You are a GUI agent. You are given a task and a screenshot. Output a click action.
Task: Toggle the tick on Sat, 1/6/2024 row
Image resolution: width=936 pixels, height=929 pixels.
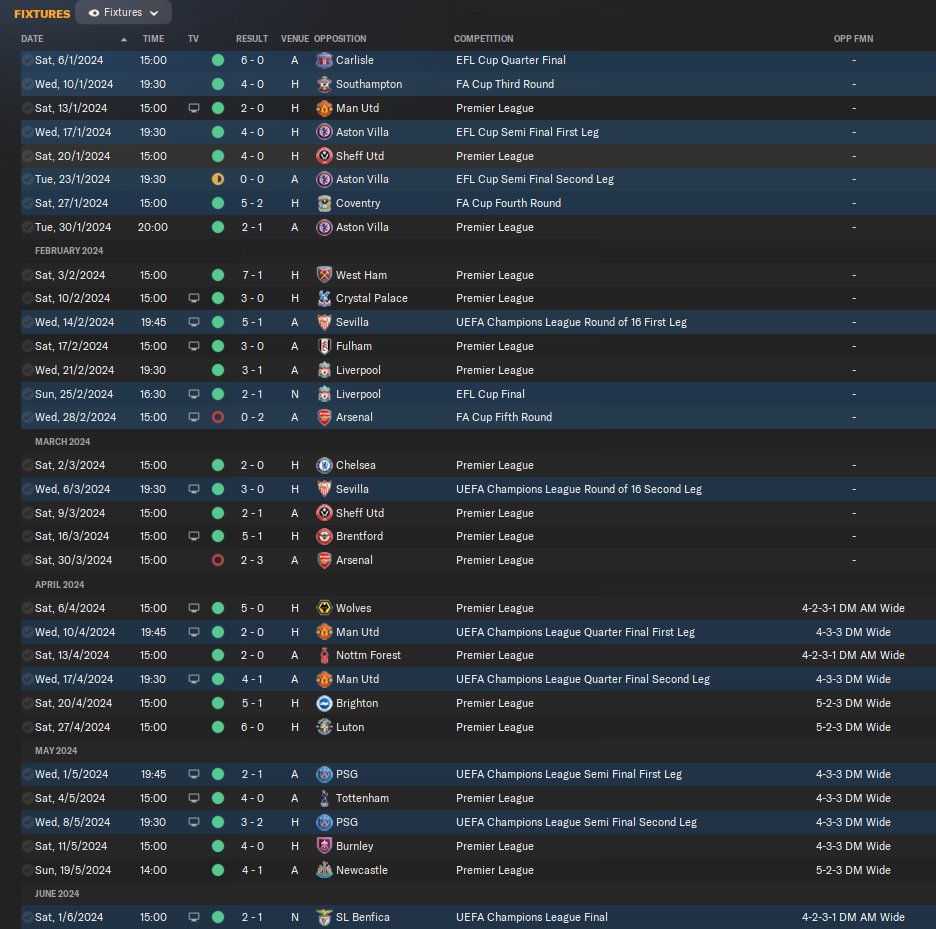27,917
